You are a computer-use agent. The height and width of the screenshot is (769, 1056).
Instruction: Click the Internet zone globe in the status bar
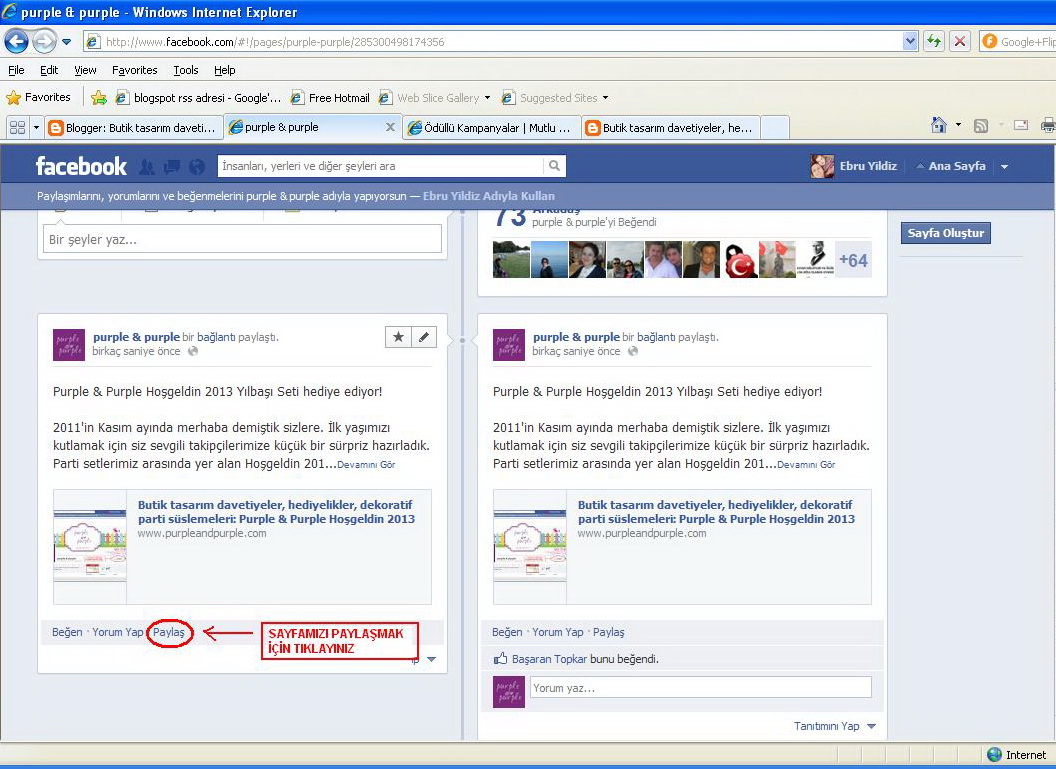[994, 755]
